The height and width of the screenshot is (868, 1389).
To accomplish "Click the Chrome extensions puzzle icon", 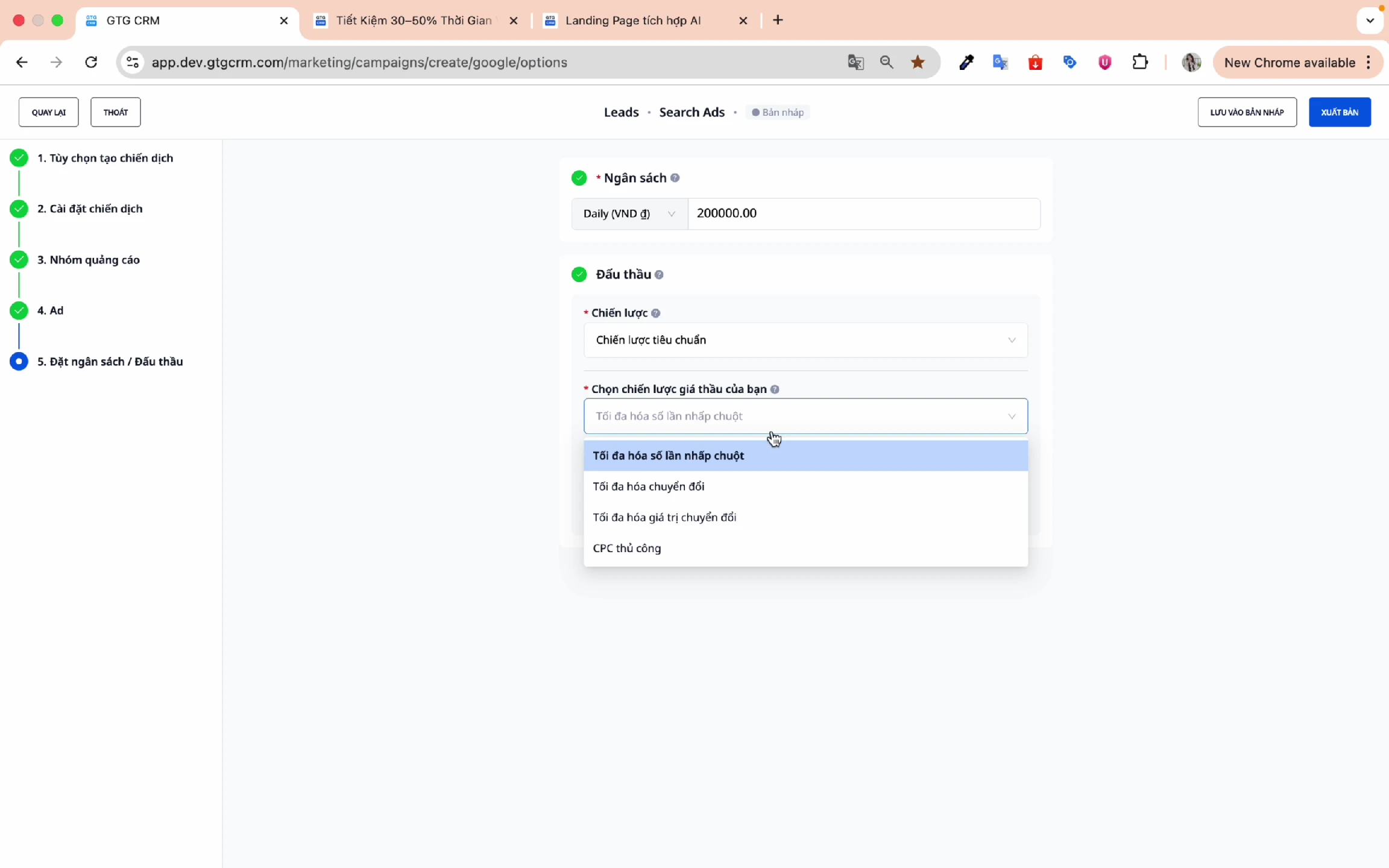I will click(1140, 62).
